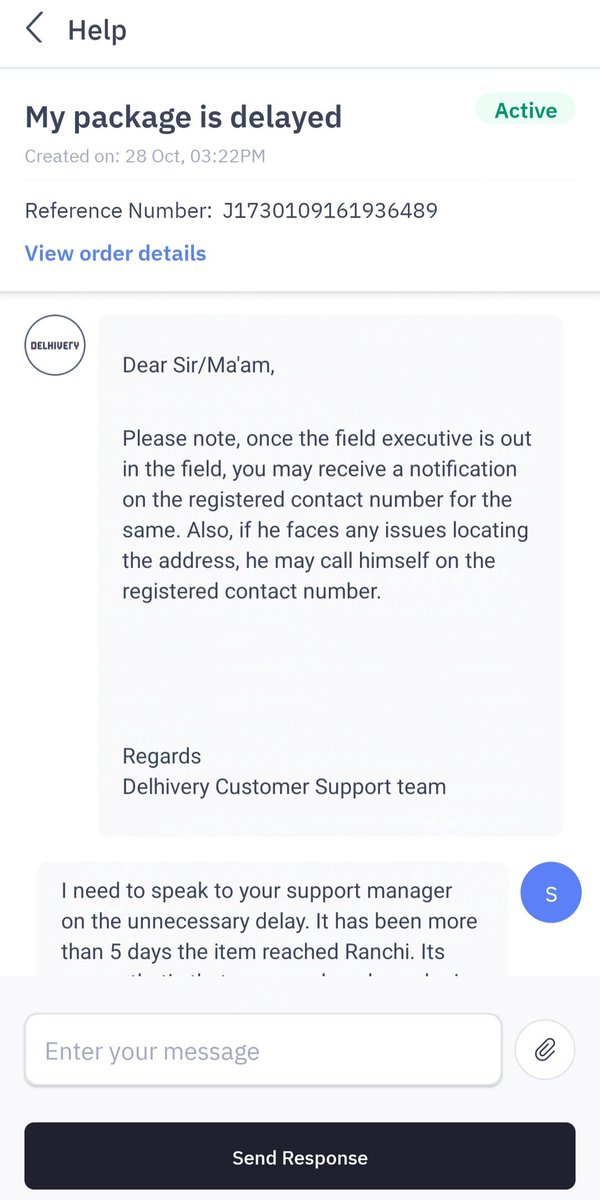Select the Help header title
This screenshot has width=600, height=1200.
click(97, 30)
